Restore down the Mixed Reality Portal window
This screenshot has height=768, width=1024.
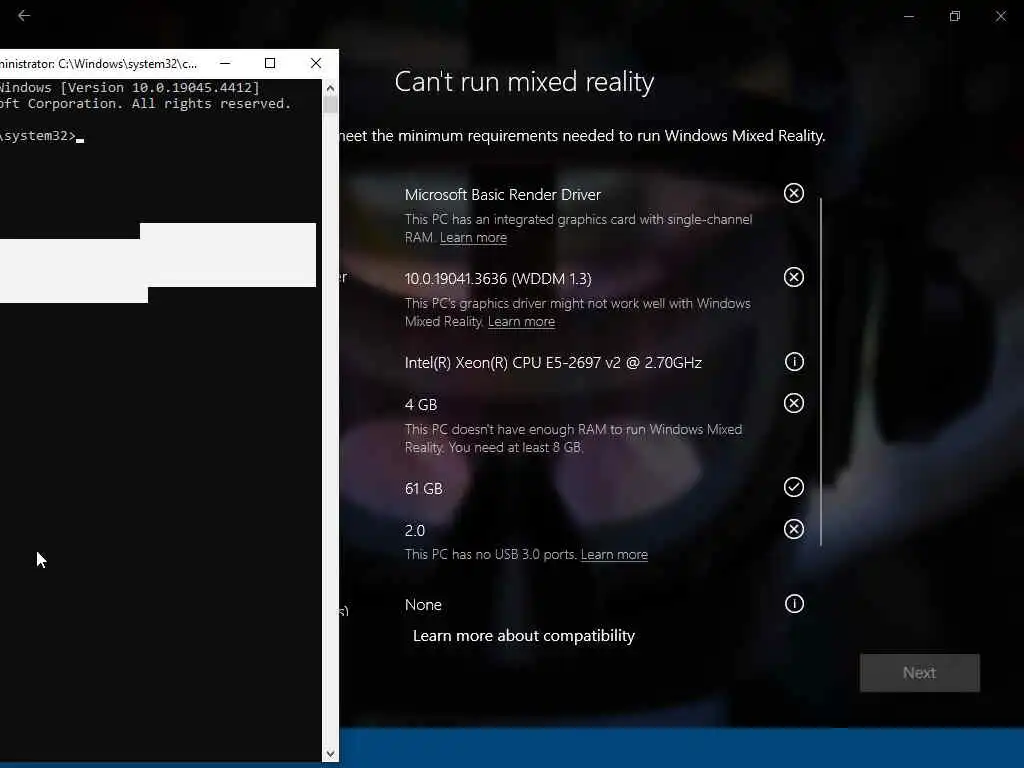955,16
